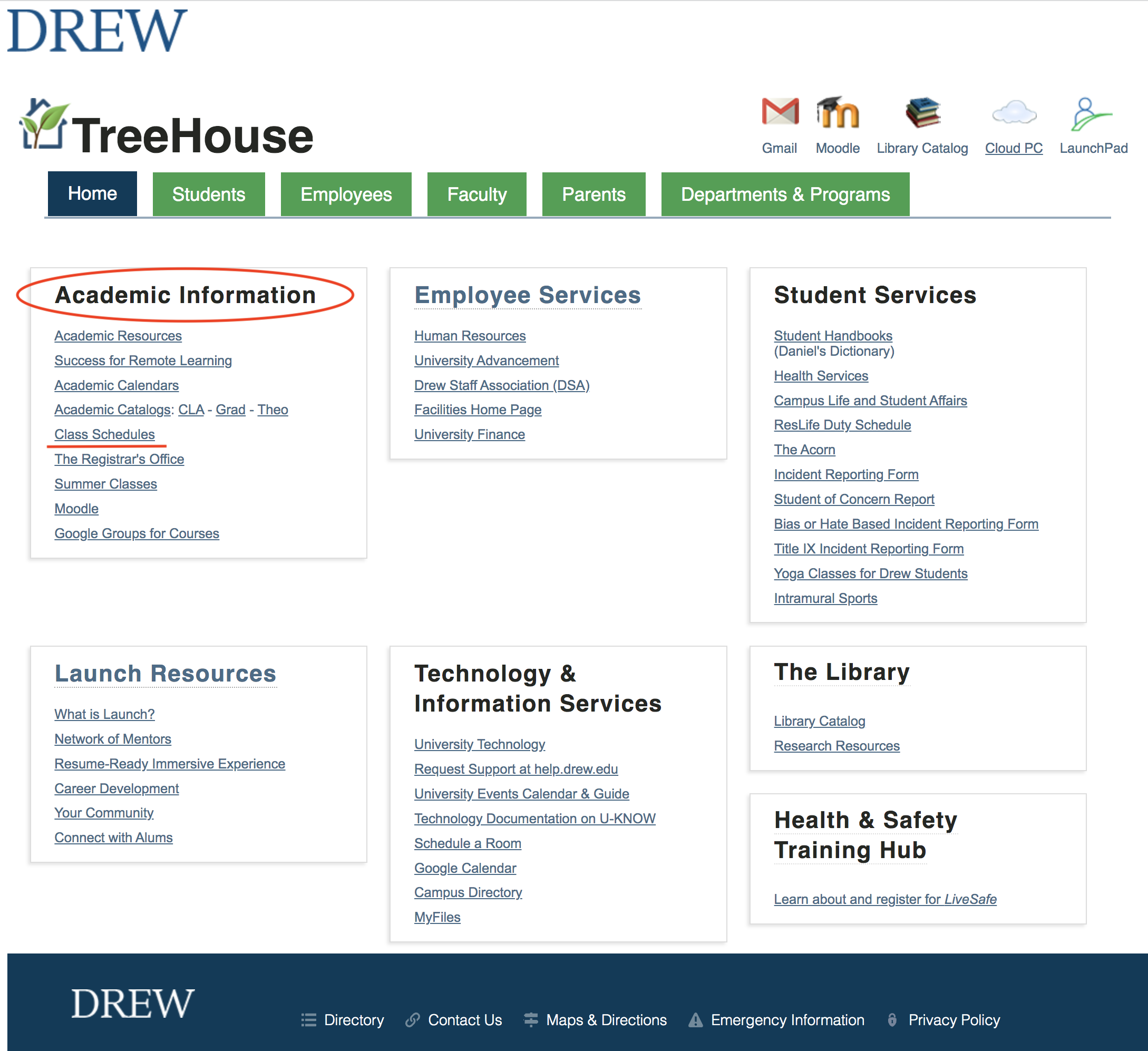Image resolution: width=1148 pixels, height=1051 pixels.
Task: Click the Library Catalog link under The Library
Action: 820,722
